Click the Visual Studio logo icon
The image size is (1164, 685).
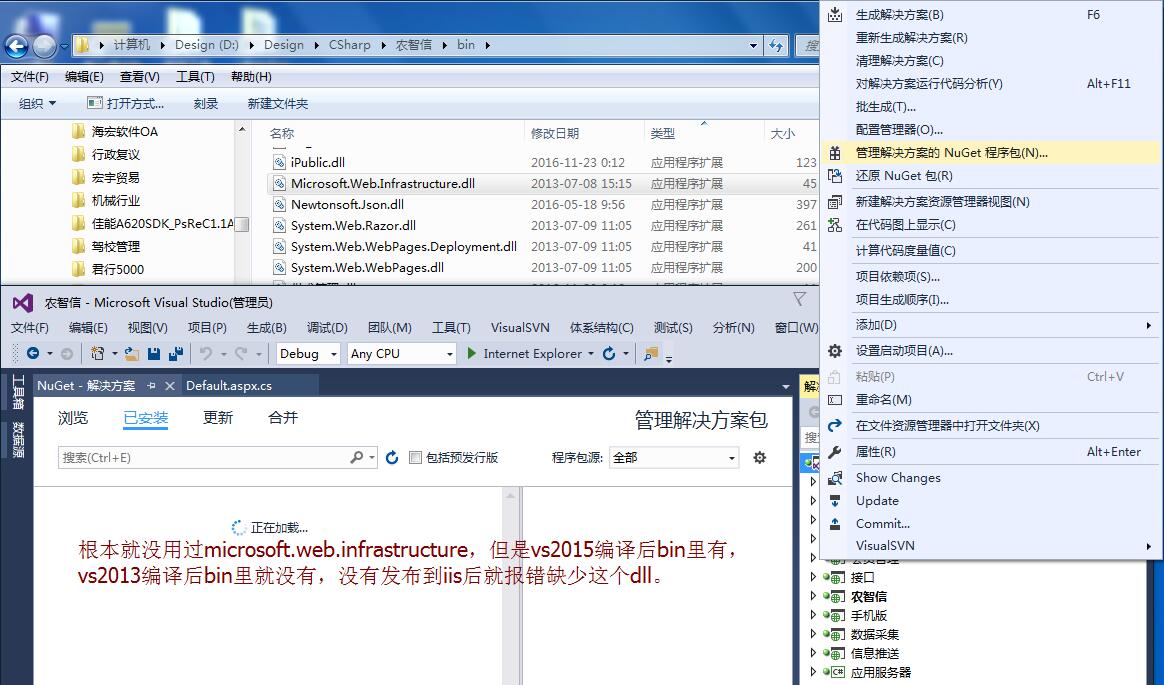23,303
